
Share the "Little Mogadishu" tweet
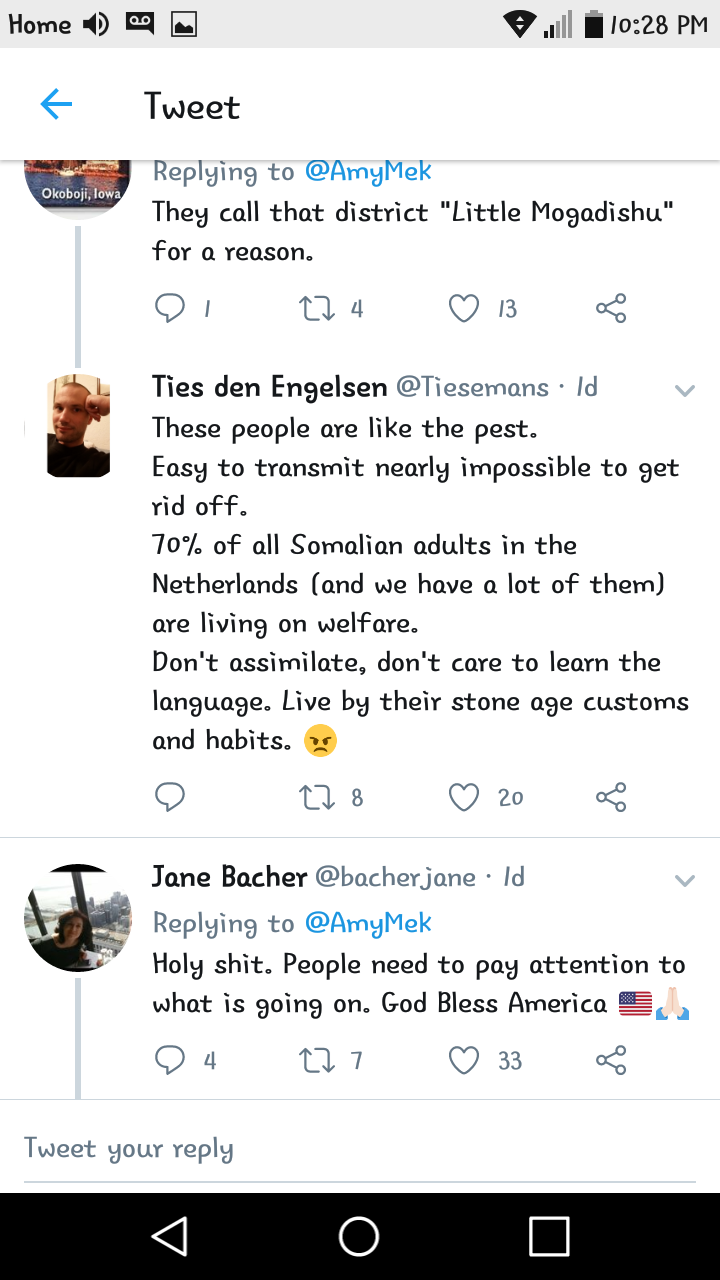click(x=611, y=308)
